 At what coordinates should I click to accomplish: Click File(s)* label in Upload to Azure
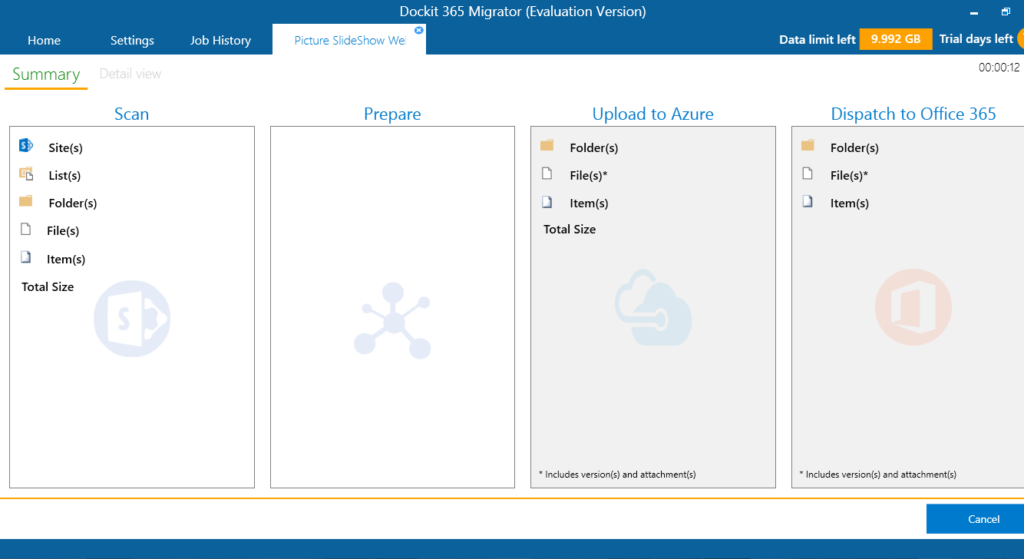point(588,176)
